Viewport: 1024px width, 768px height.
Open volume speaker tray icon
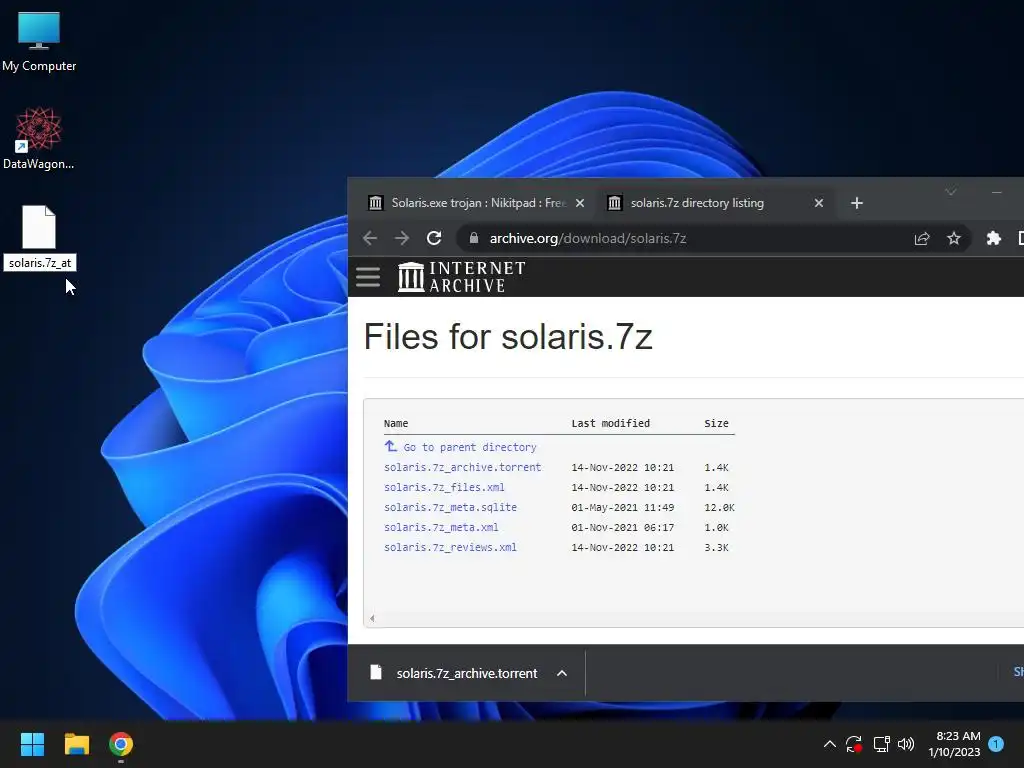906,744
